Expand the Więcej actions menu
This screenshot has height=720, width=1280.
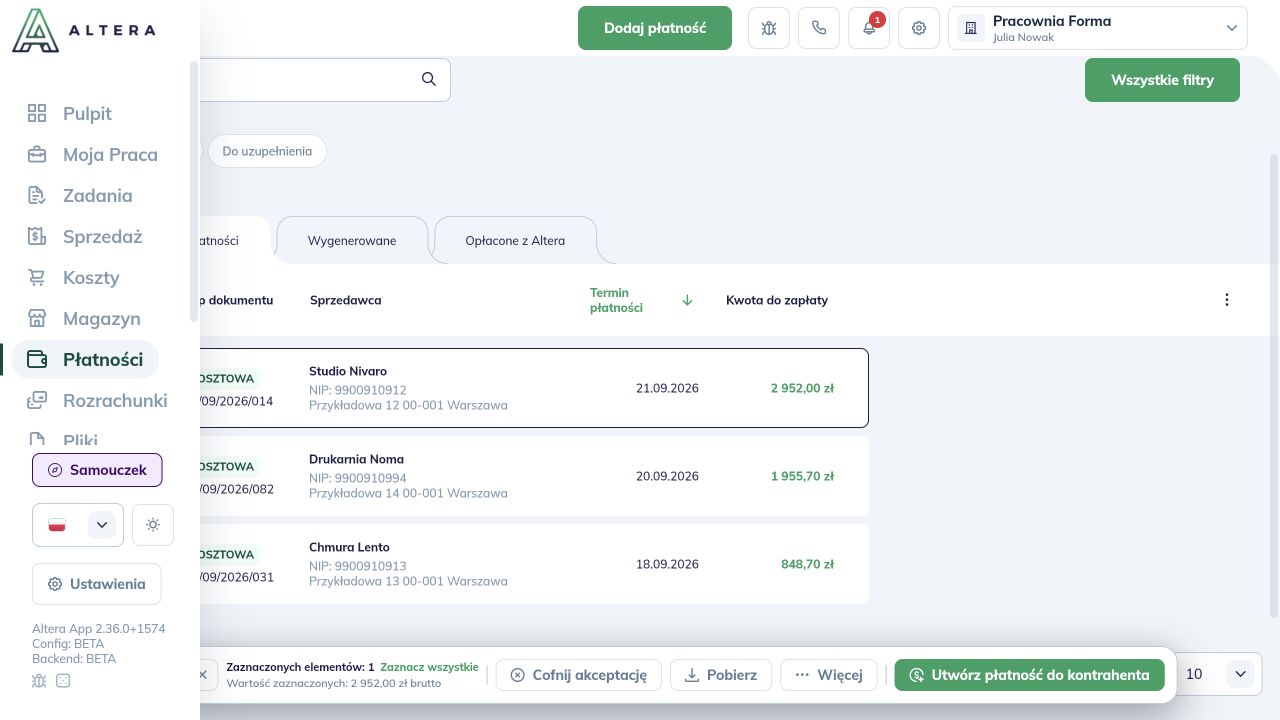[829, 675]
